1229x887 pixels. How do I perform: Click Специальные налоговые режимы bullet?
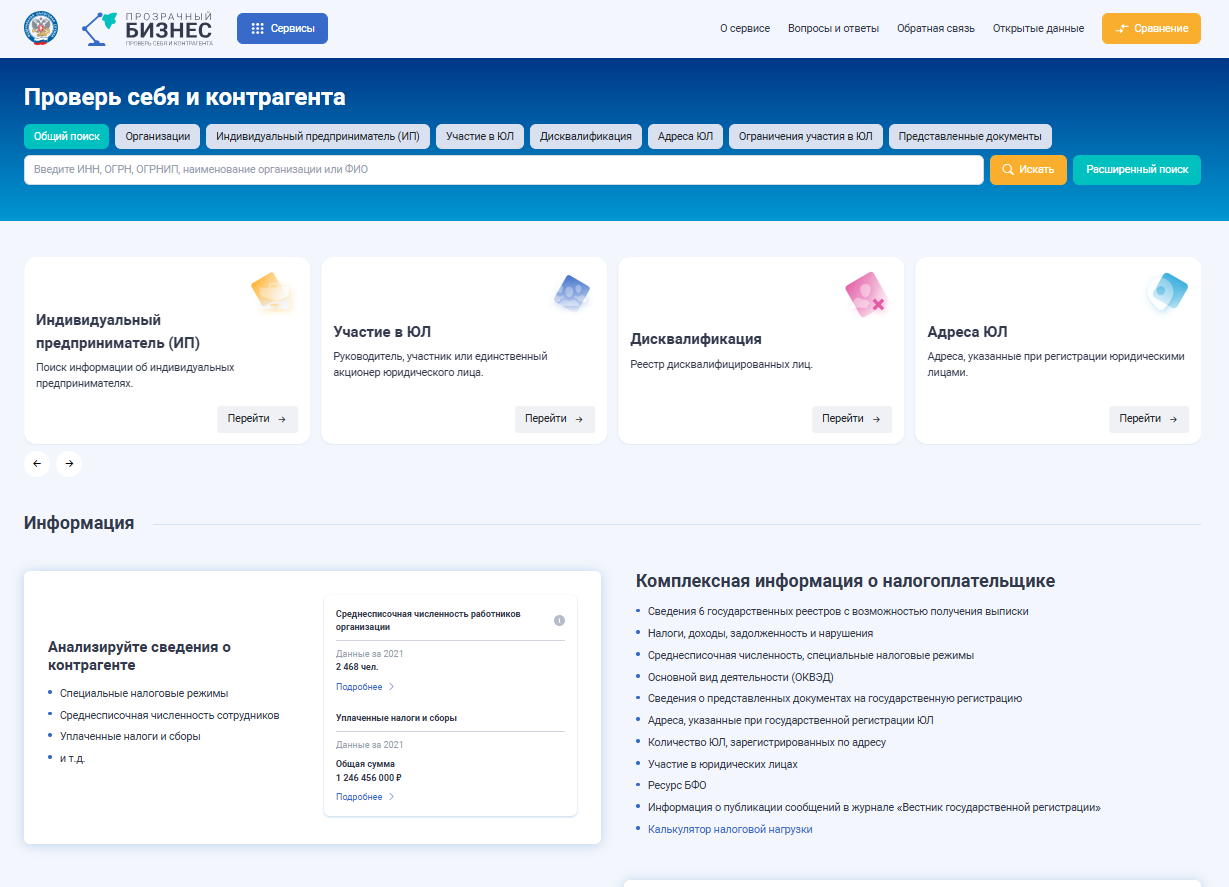click(x=144, y=693)
